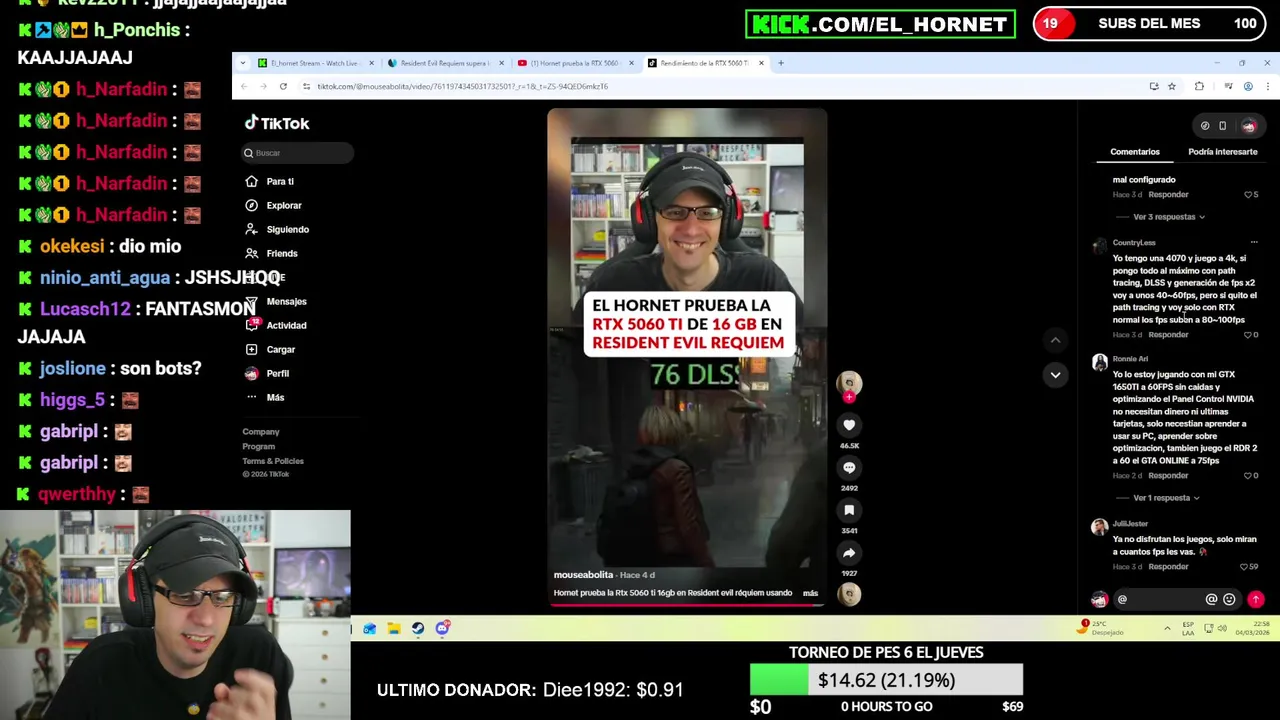Viewport: 1280px width, 720px height.
Task: Open browser extensions puzzle icon
Action: (x=1200, y=87)
